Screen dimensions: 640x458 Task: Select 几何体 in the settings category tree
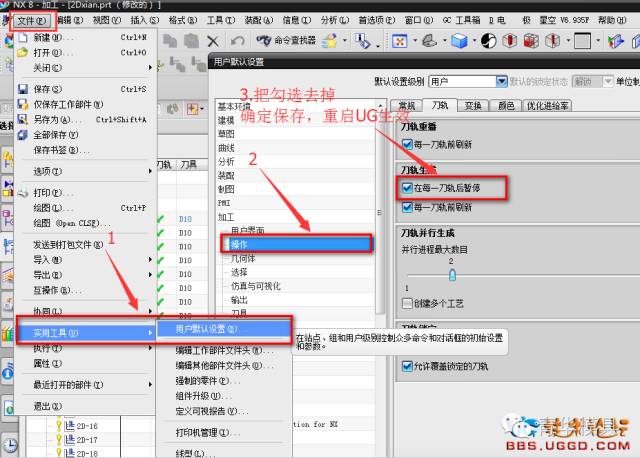coord(243,258)
